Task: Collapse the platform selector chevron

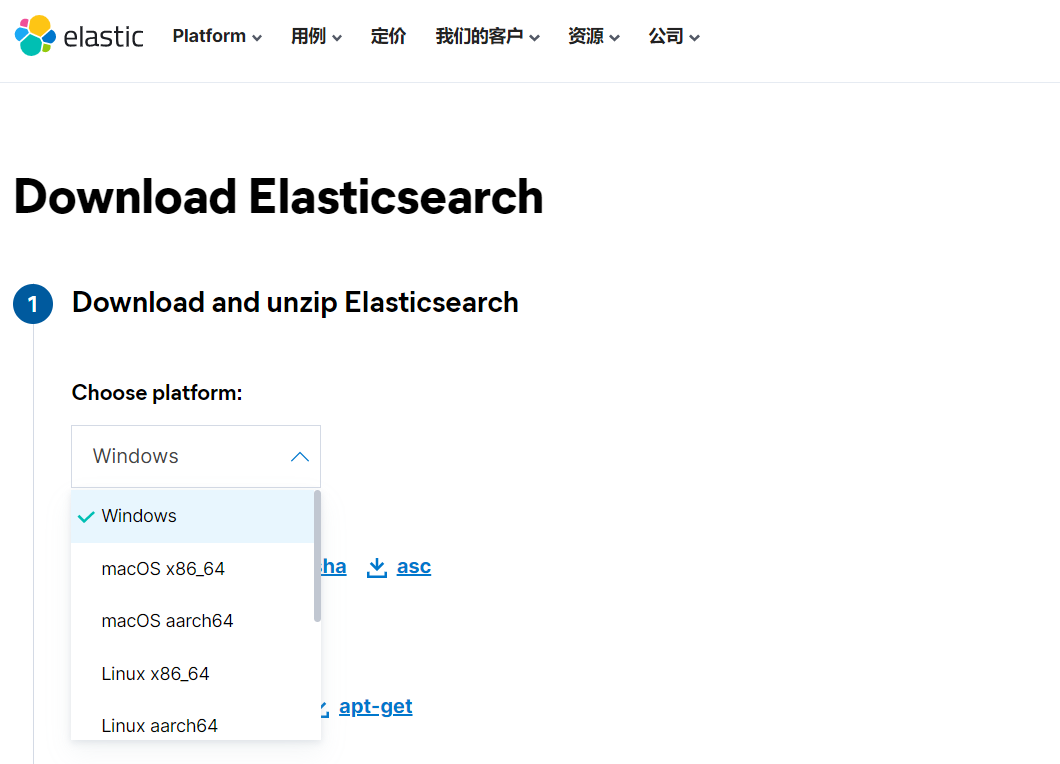Action: pos(299,456)
